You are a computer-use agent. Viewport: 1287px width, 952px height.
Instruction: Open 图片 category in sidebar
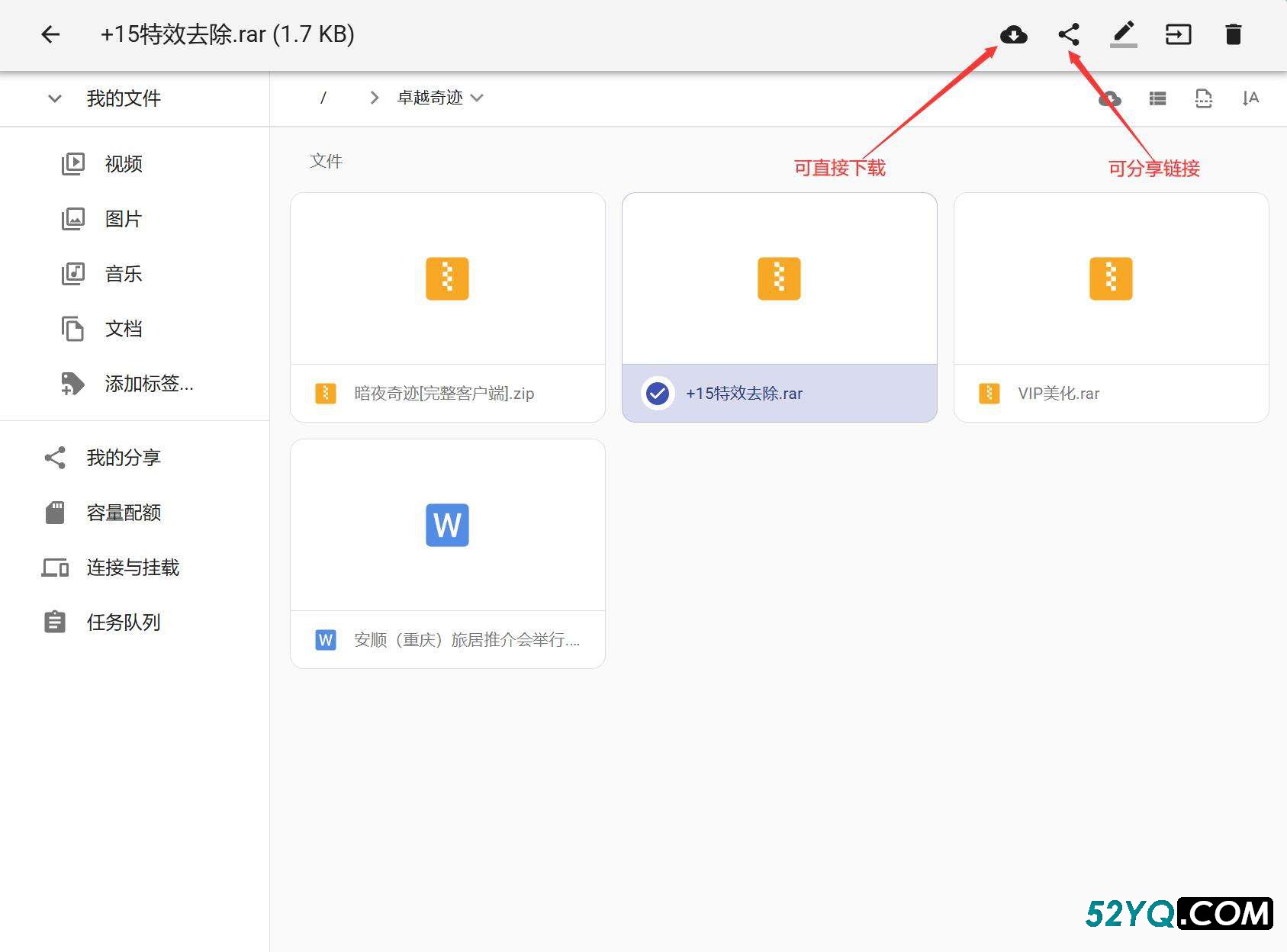pyautogui.click(x=124, y=219)
